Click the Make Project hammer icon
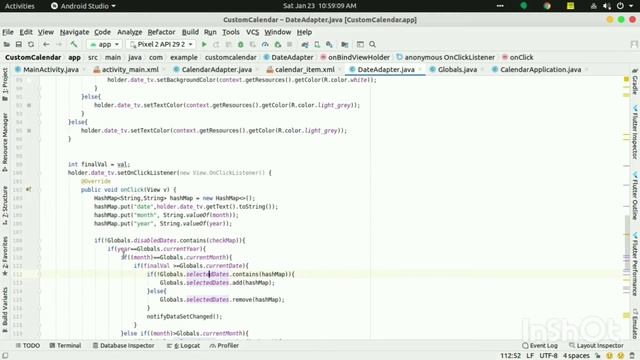This screenshot has width=640, height=360. coord(74,44)
